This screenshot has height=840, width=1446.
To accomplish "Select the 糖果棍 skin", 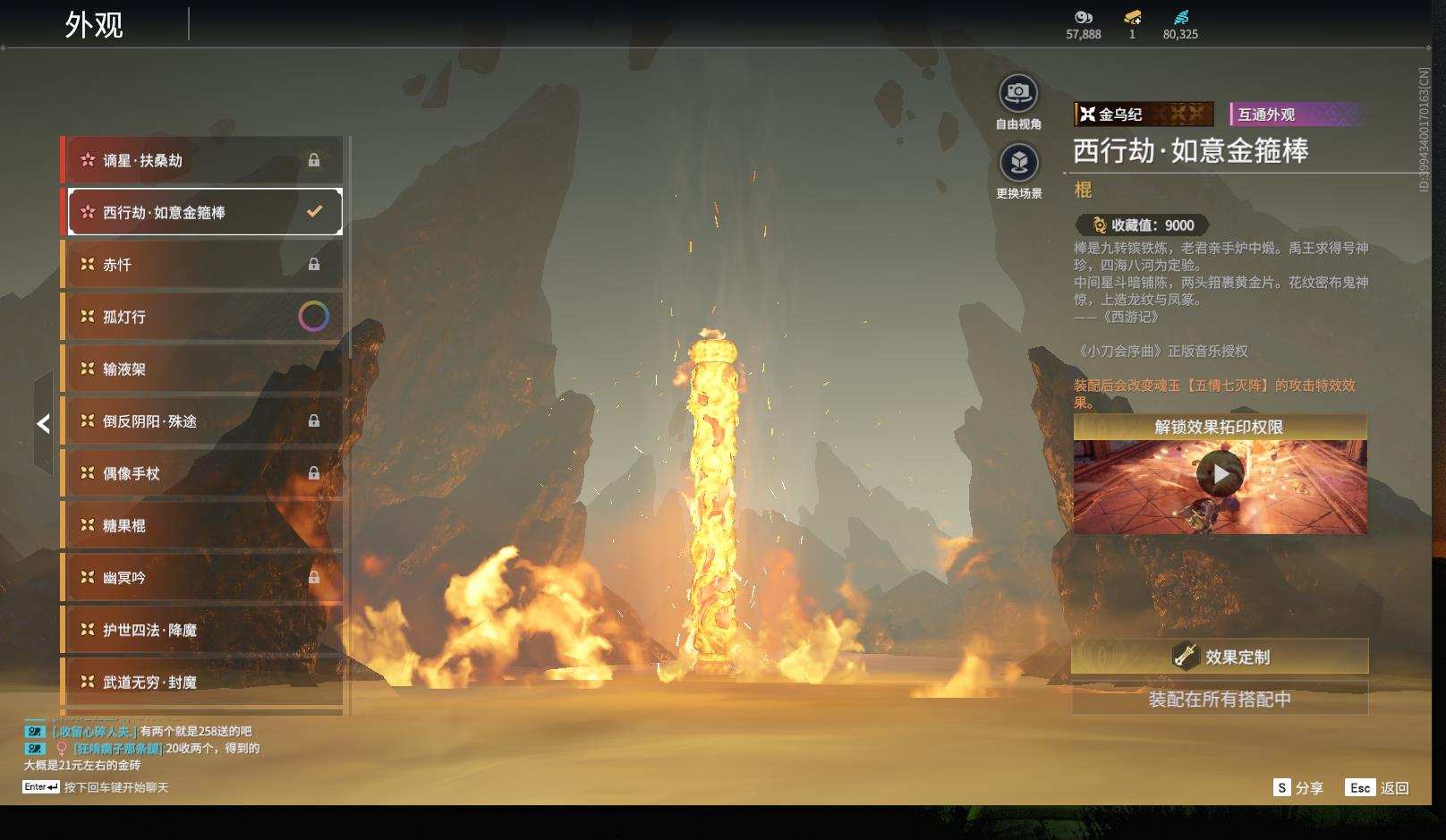I will pyautogui.click(x=201, y=525).
